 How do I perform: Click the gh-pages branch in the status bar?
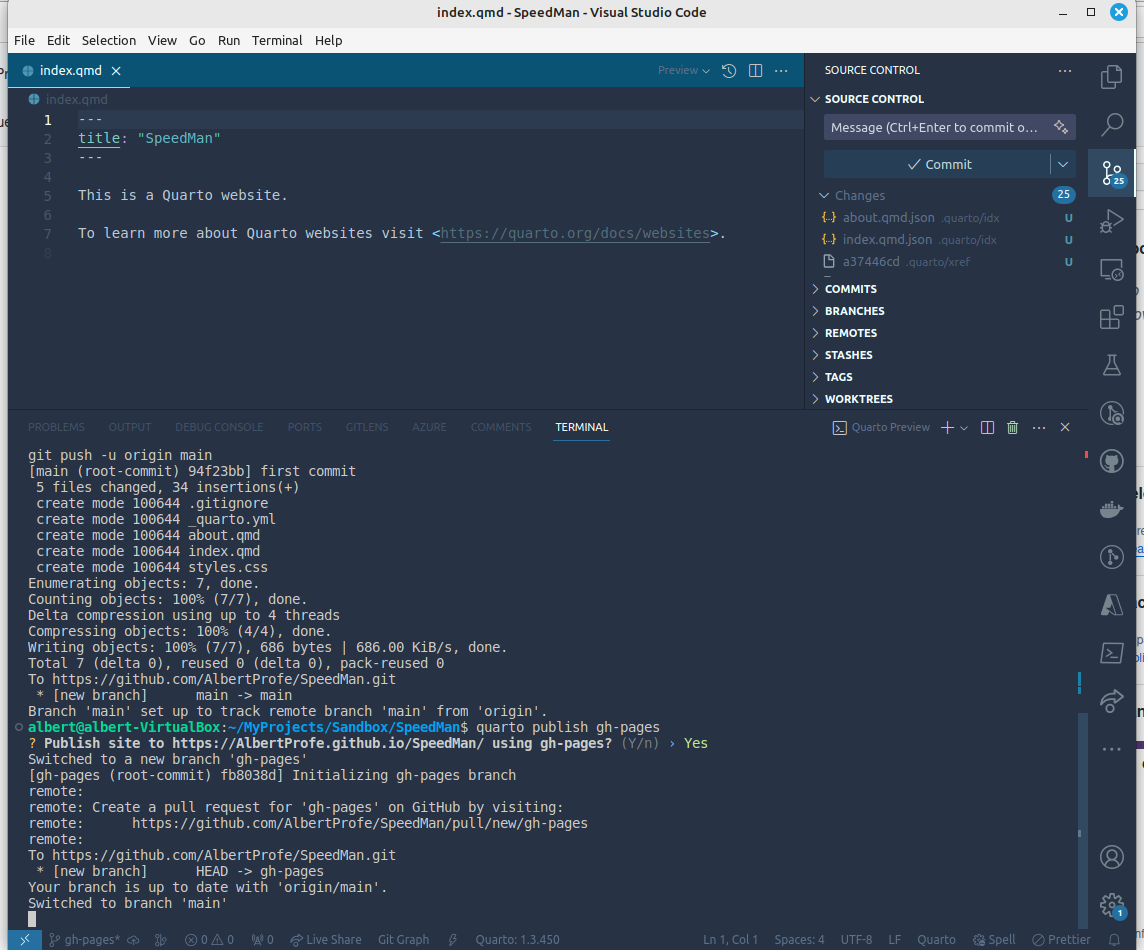click(84, 940)
